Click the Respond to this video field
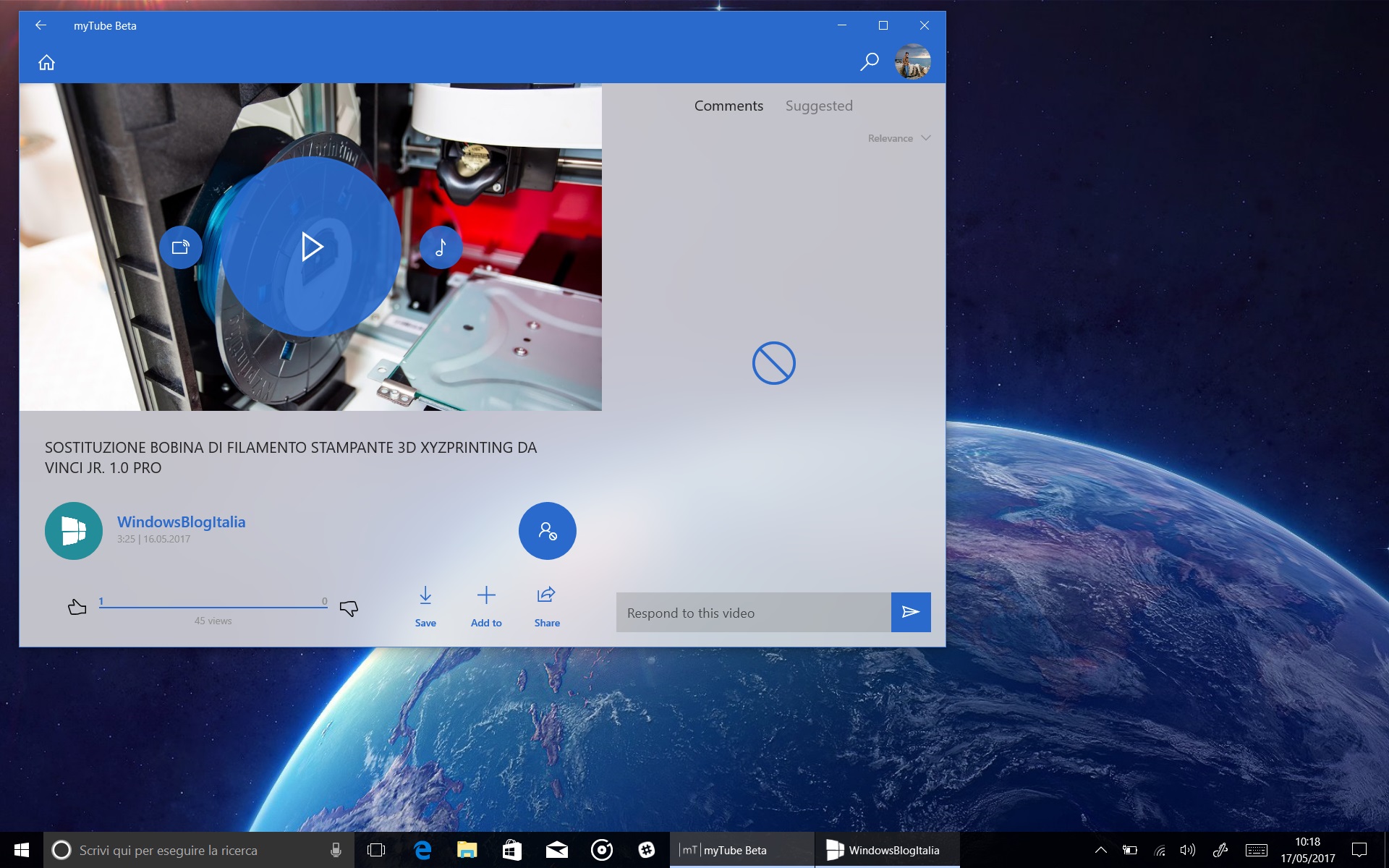The image size is (1389, 868). pos(753,613)
